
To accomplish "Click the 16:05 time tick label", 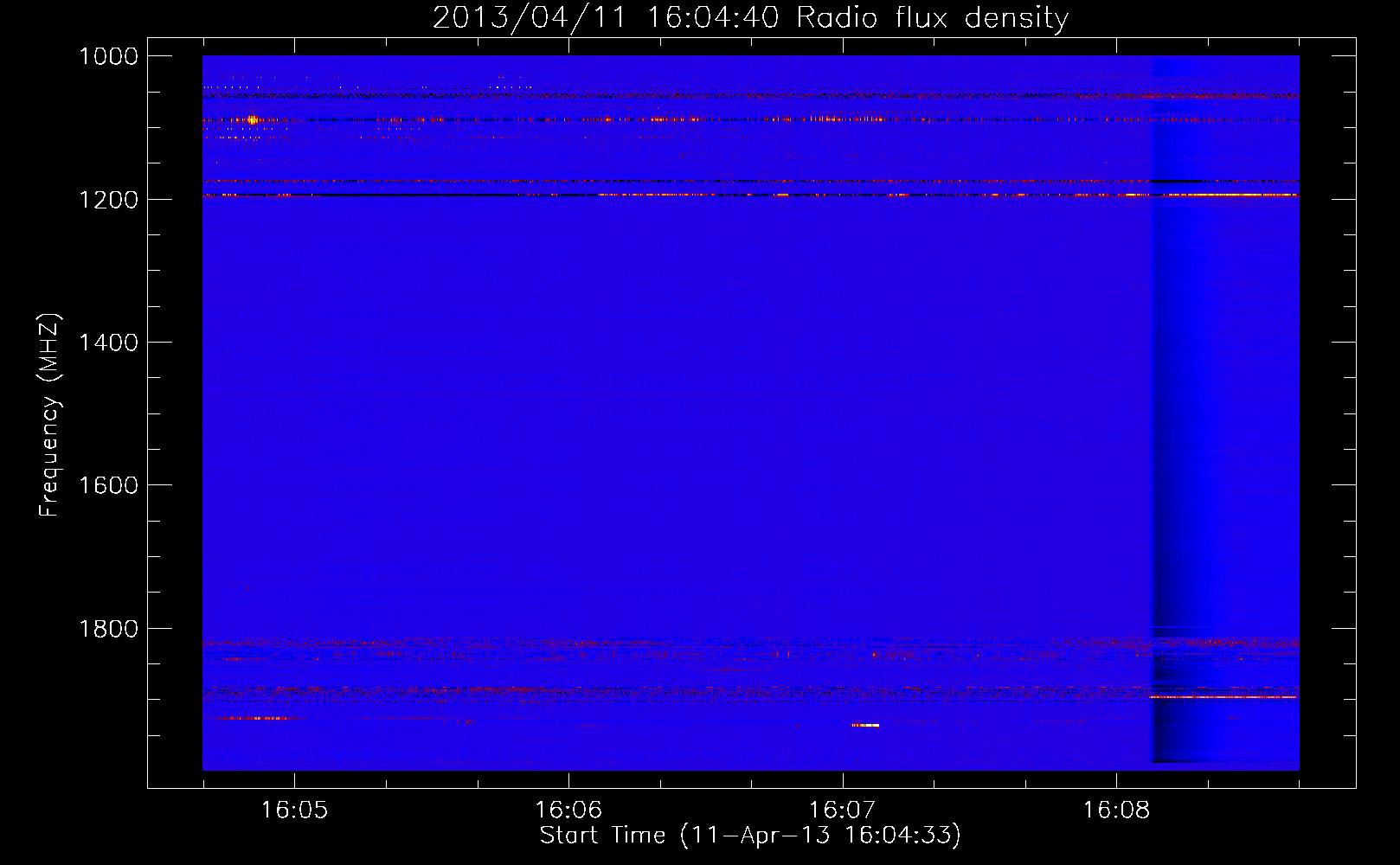I will 294,811.
